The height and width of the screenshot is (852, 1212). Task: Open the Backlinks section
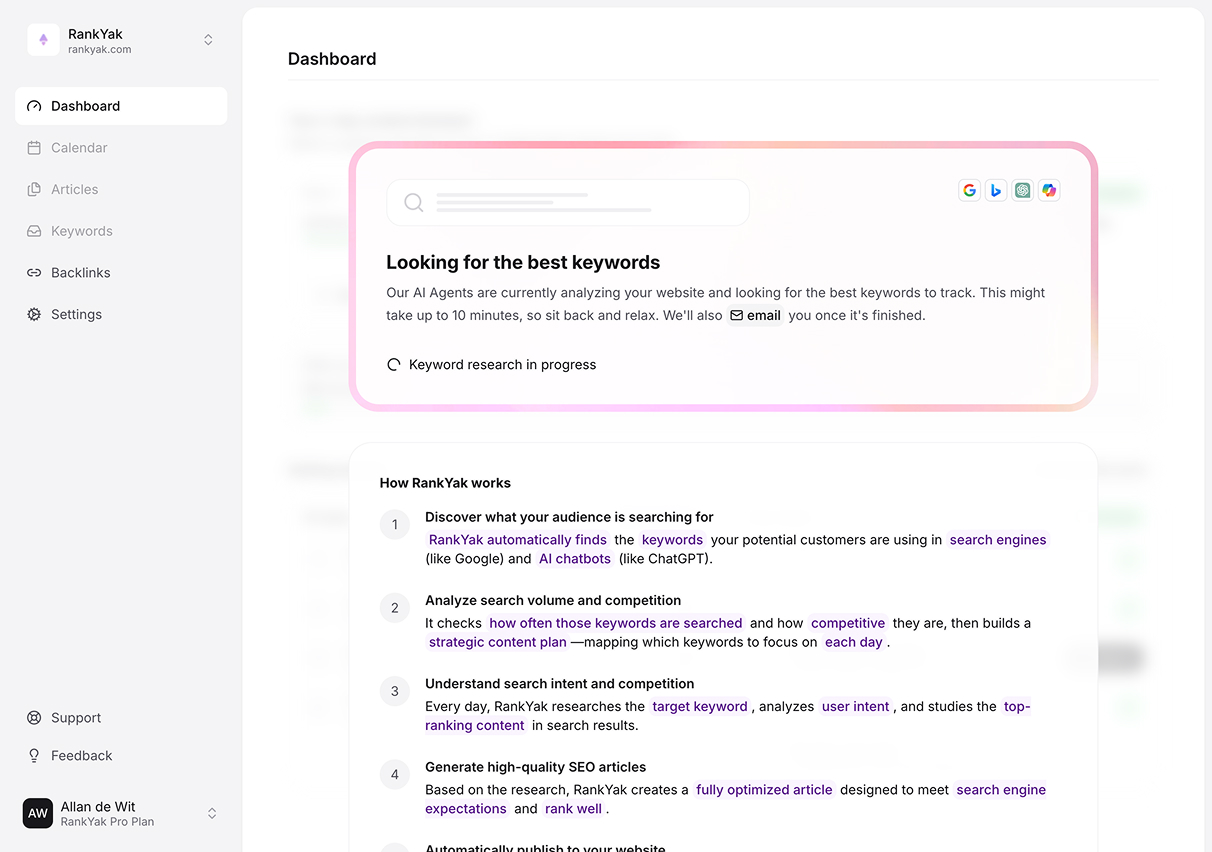pyautogui.click(x=80, y=273)
